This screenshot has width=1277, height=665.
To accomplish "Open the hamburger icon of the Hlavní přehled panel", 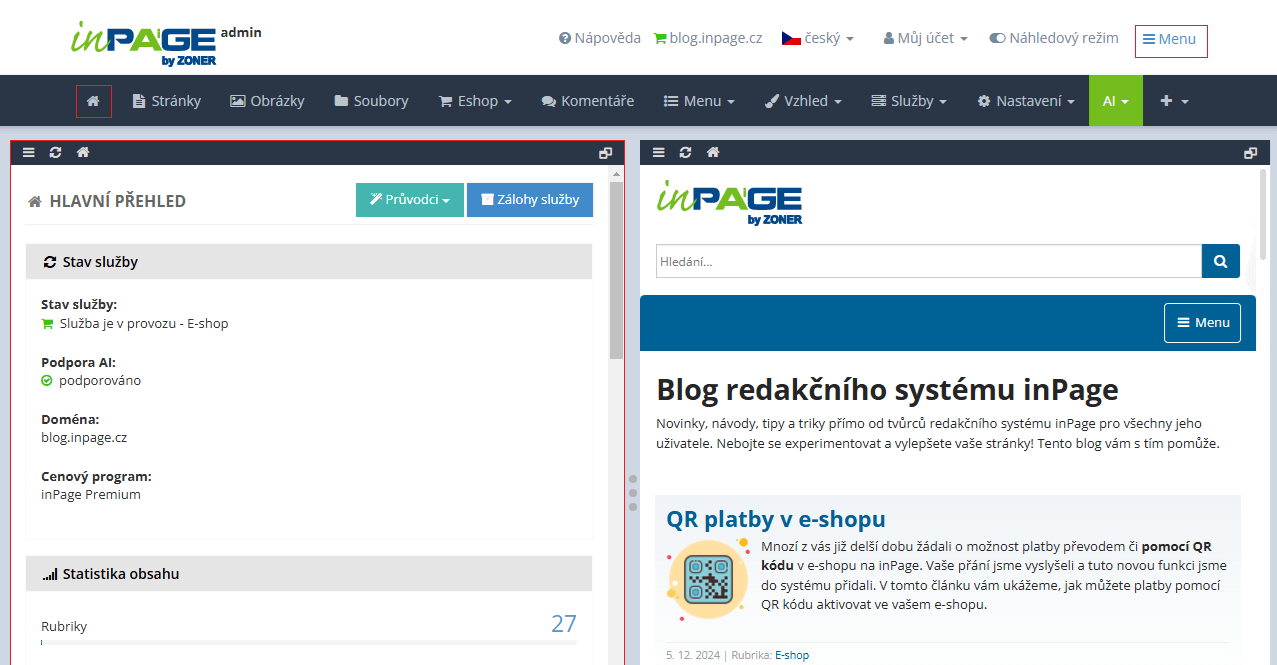I will click(29, 153).
